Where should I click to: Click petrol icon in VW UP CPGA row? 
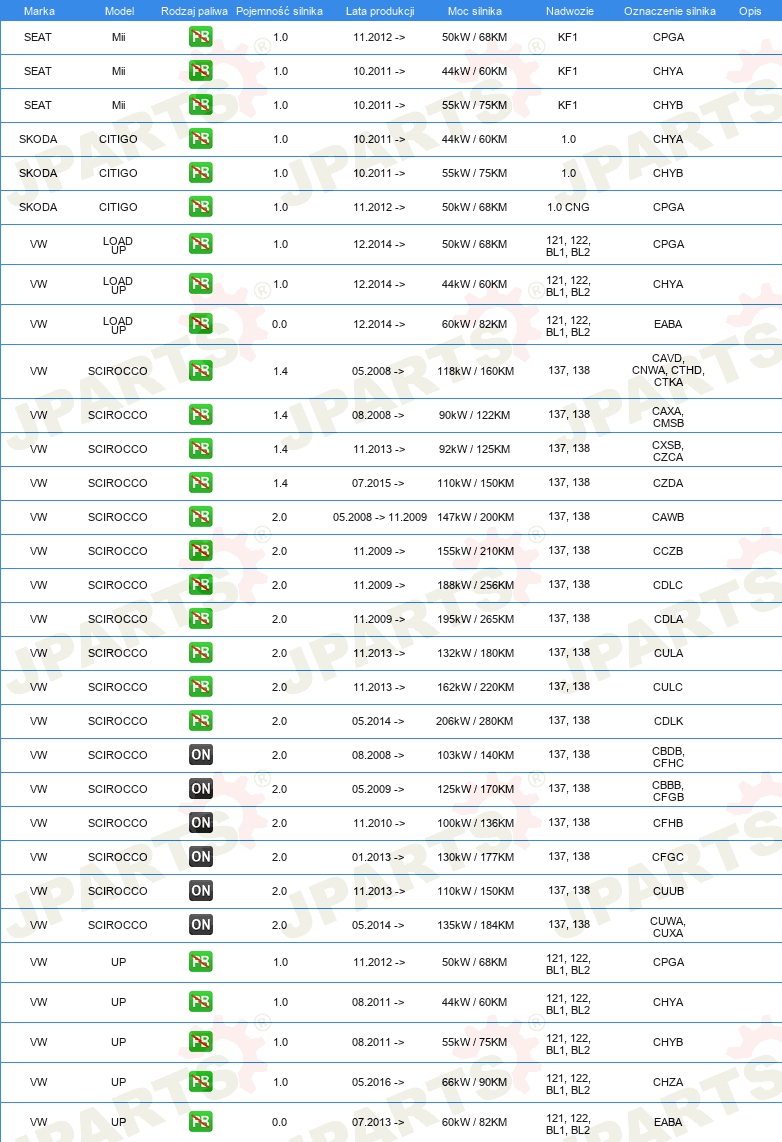pos(200,962)
